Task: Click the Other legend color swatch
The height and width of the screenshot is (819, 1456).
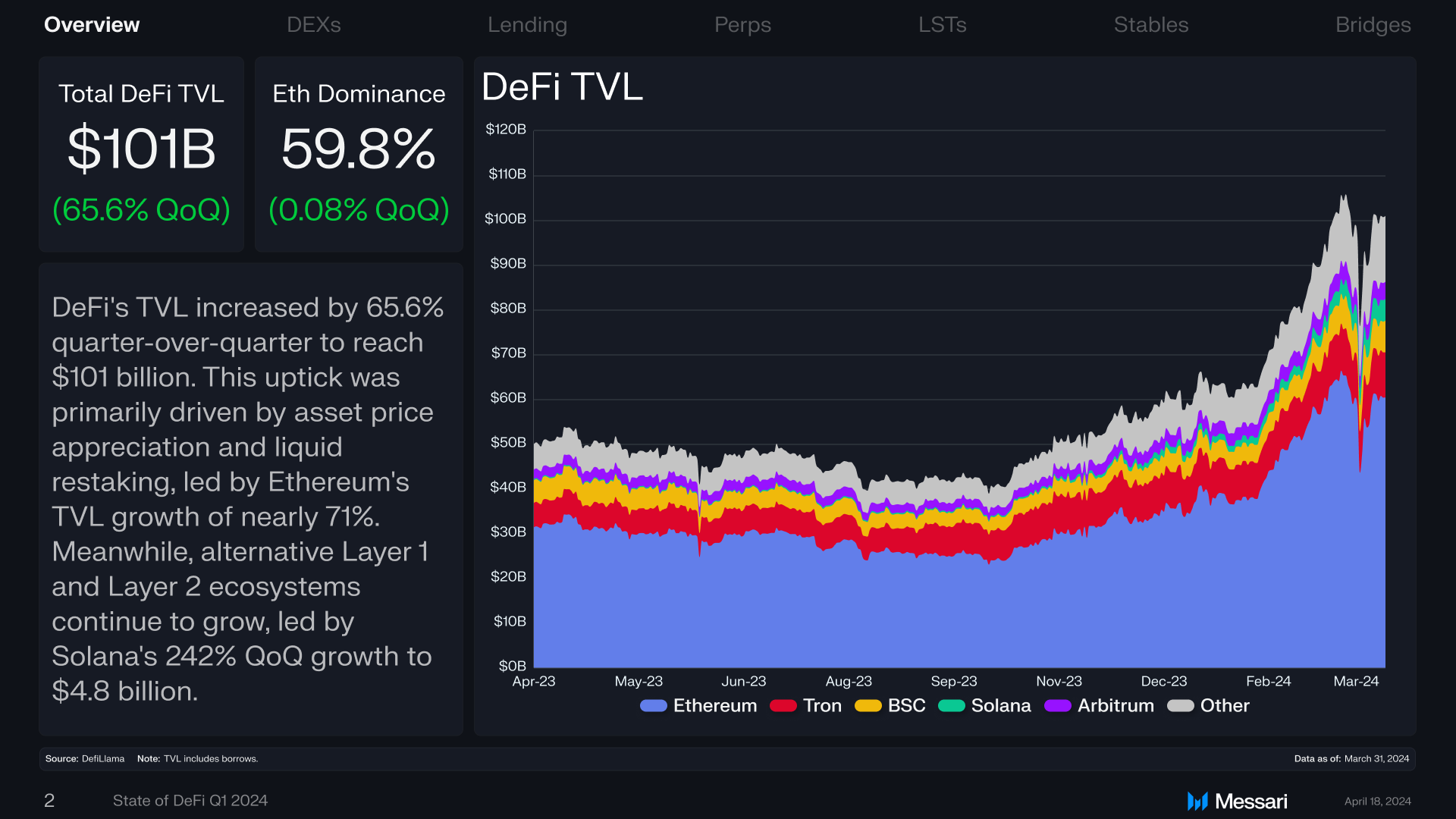Action: 1181,706
